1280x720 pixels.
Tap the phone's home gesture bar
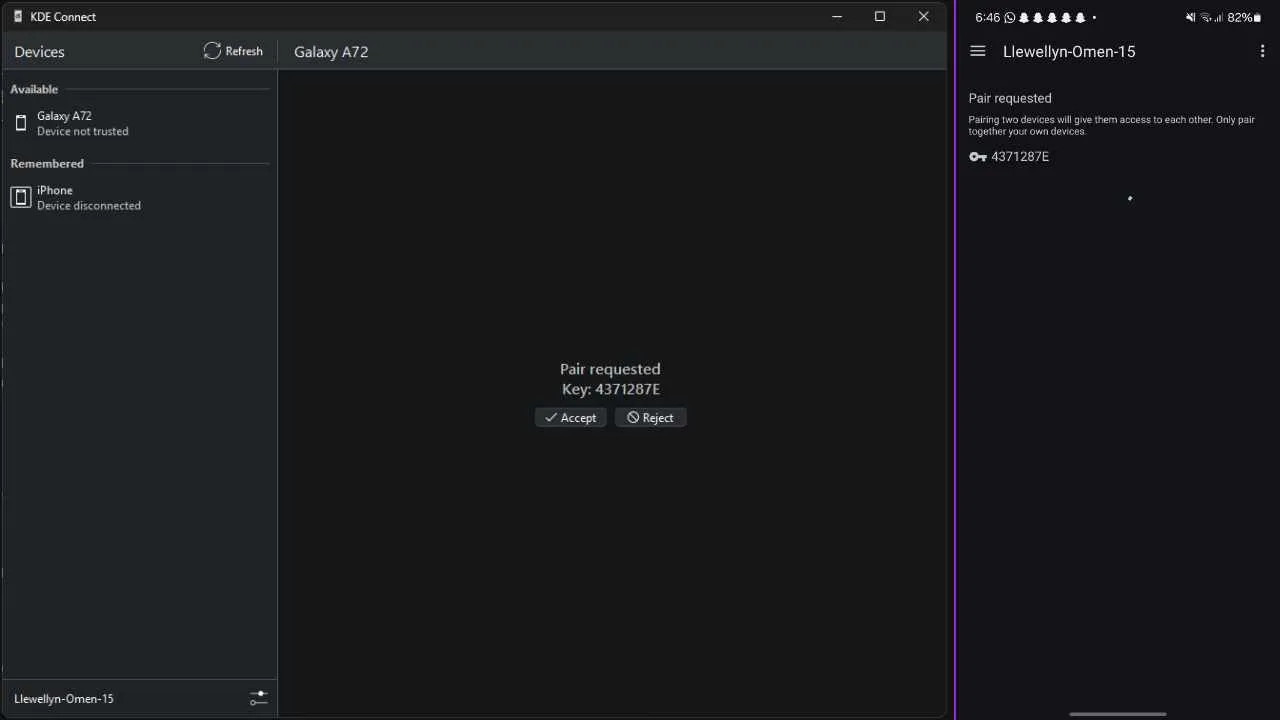(x=1117, y=714)
